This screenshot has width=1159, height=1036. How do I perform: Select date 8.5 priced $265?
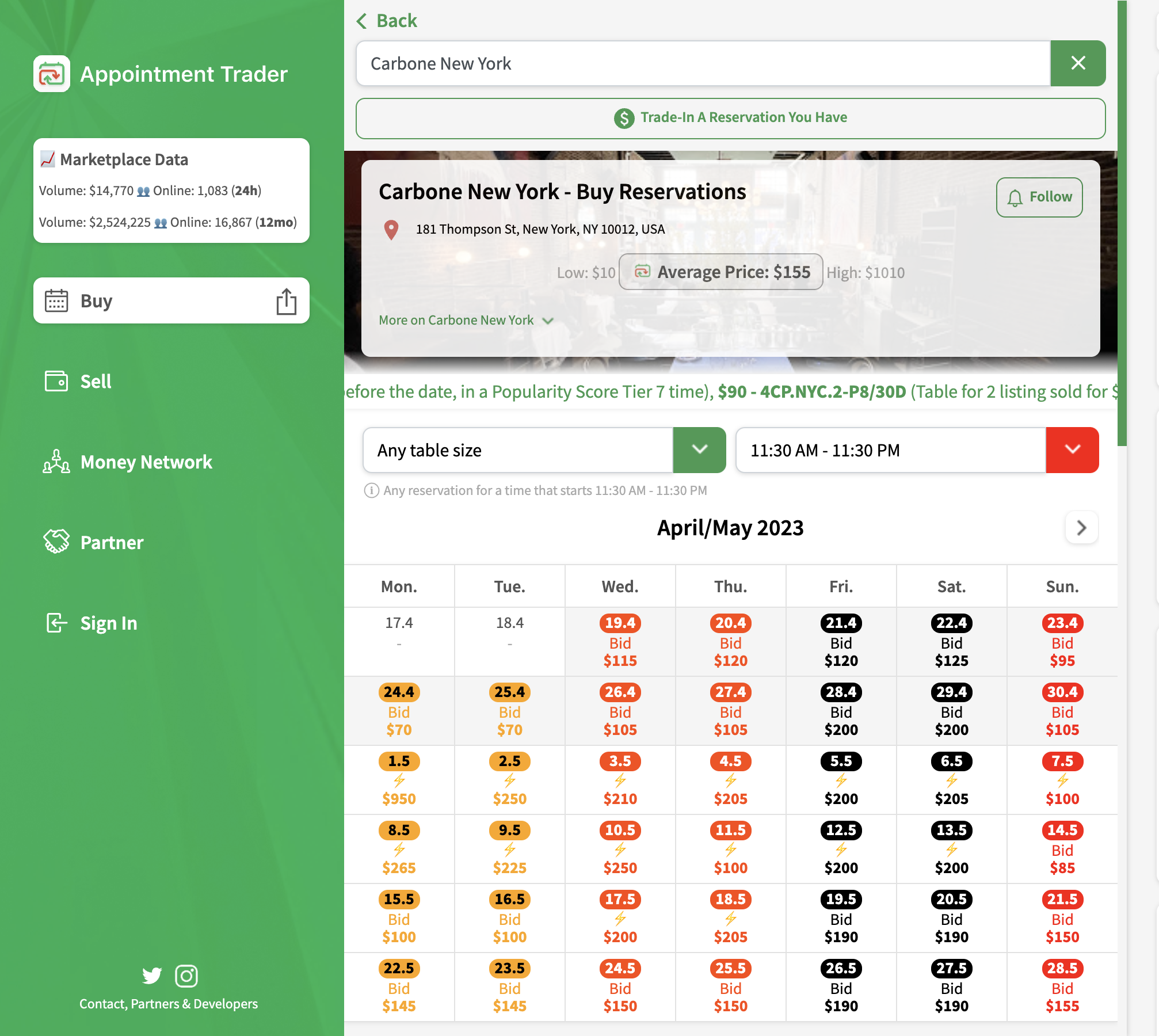point(399,849)
